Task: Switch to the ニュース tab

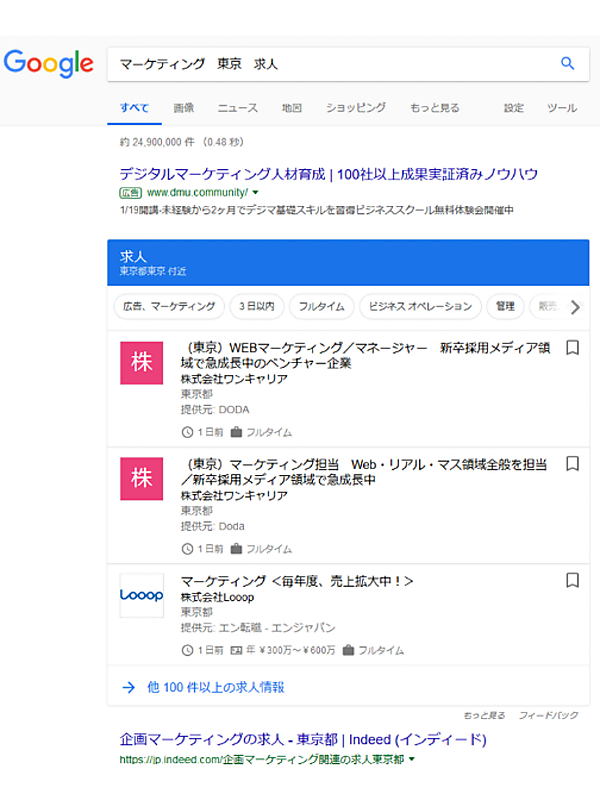Action: [238, 108]
